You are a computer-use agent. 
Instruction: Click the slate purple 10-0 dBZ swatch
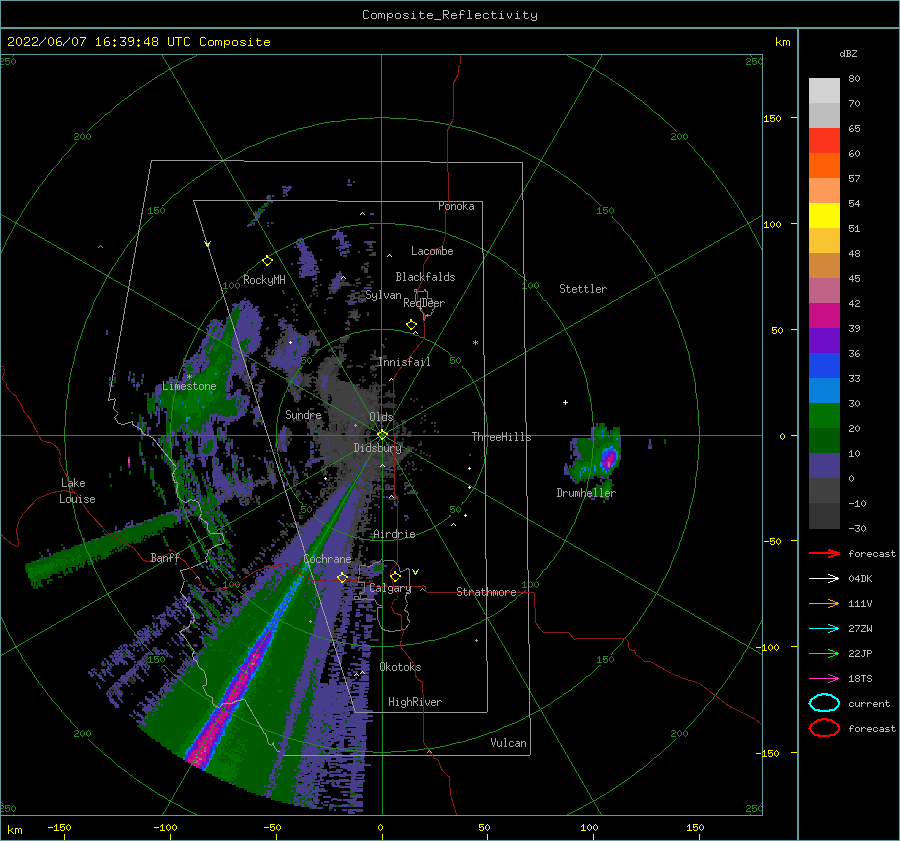pyautogui.click(x=824, y=466)
